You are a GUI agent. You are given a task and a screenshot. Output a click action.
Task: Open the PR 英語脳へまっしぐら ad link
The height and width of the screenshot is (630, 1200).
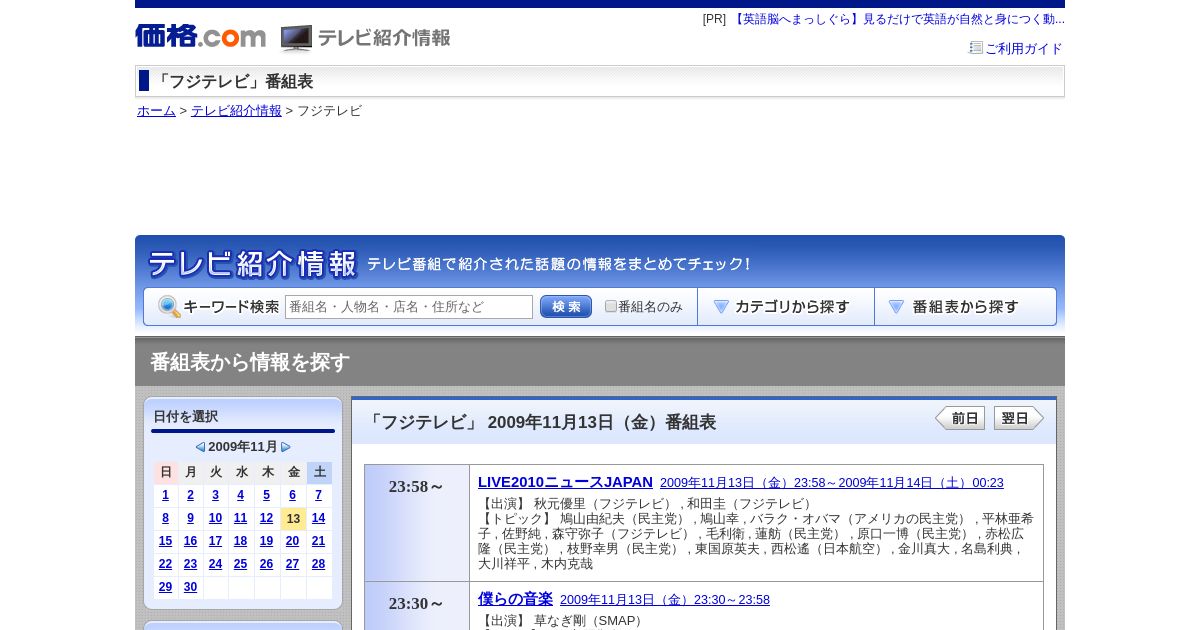pos(898,19)
